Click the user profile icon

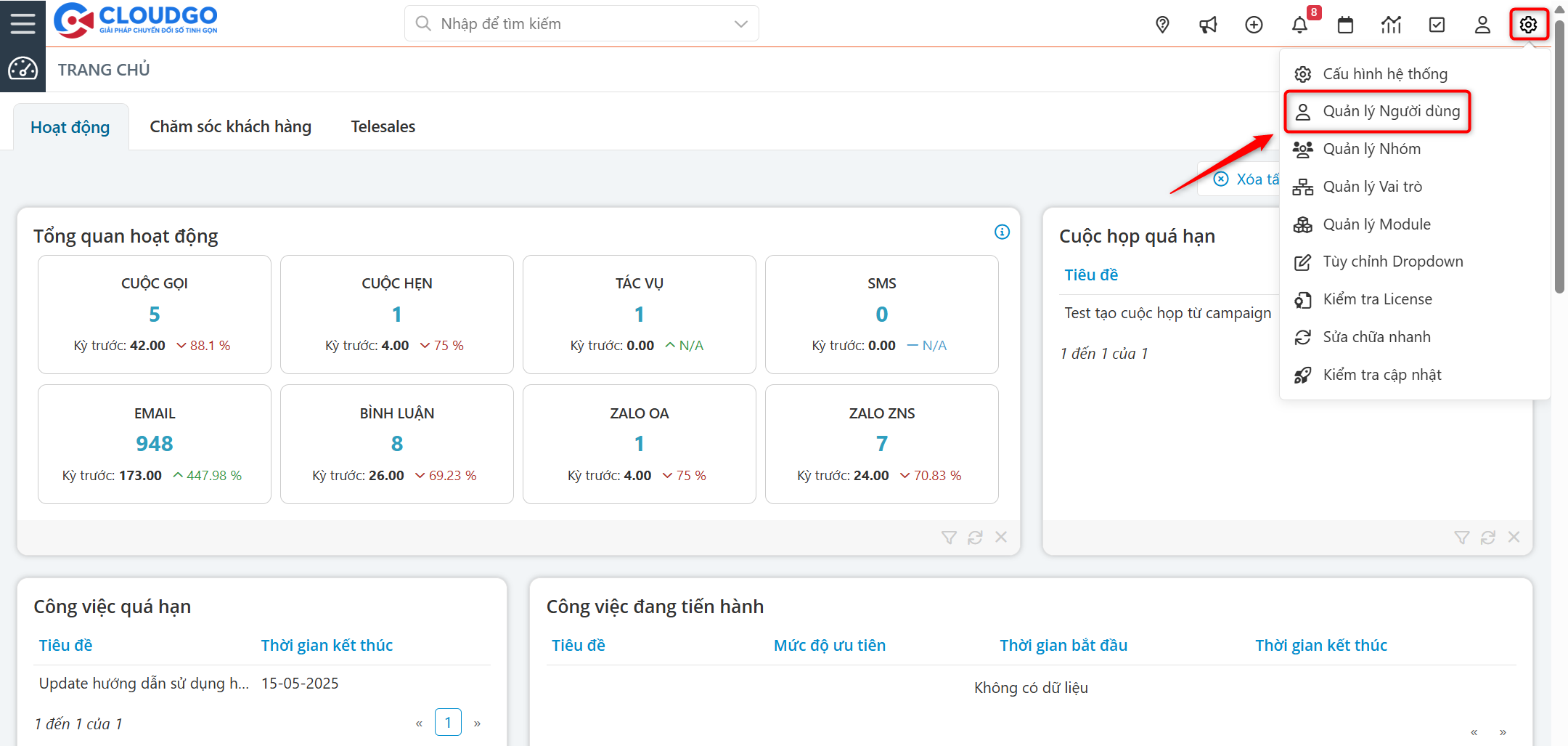[x=1482, y=25]
